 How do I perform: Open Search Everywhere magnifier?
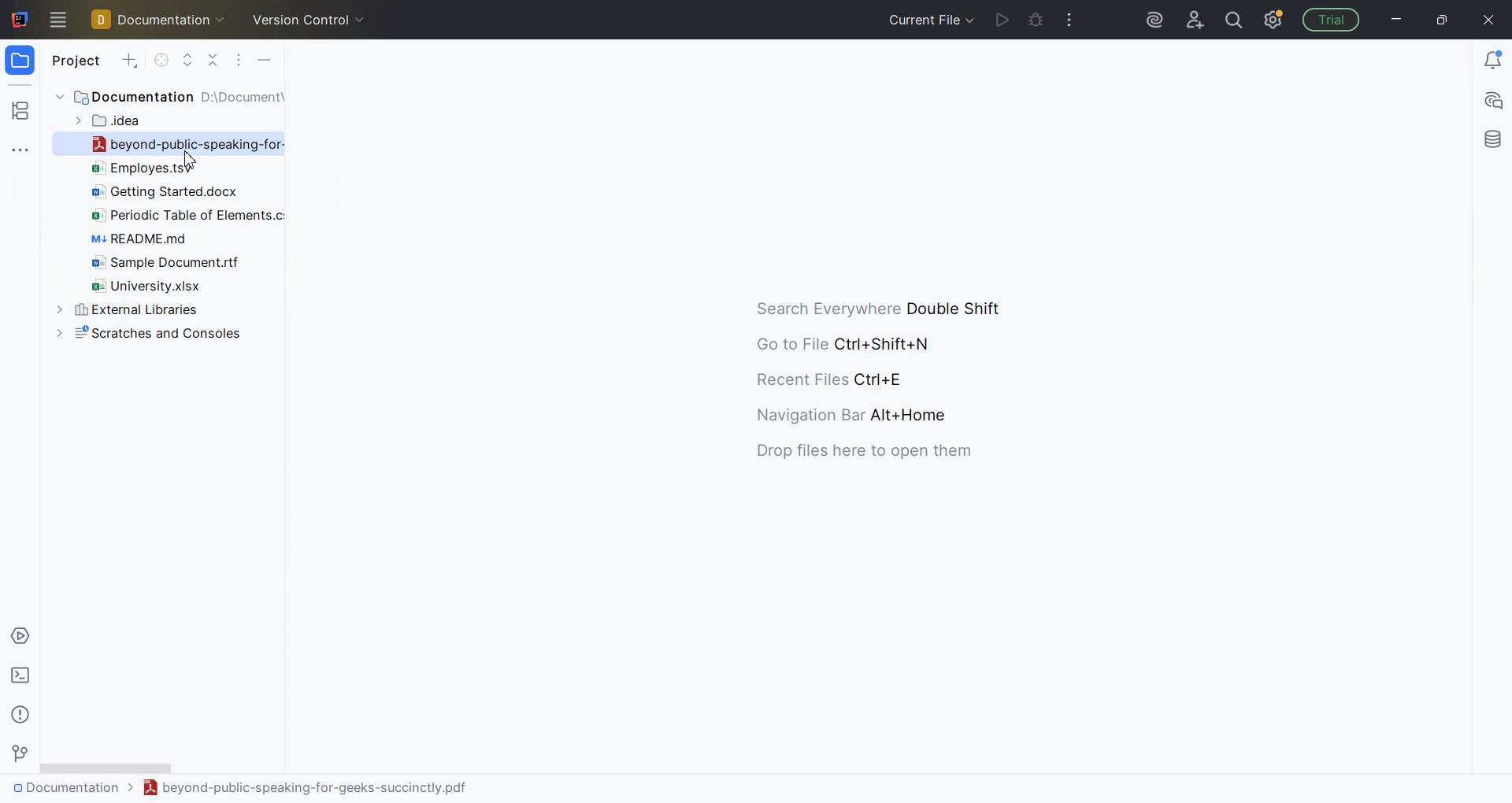[x=1235, y=20]
